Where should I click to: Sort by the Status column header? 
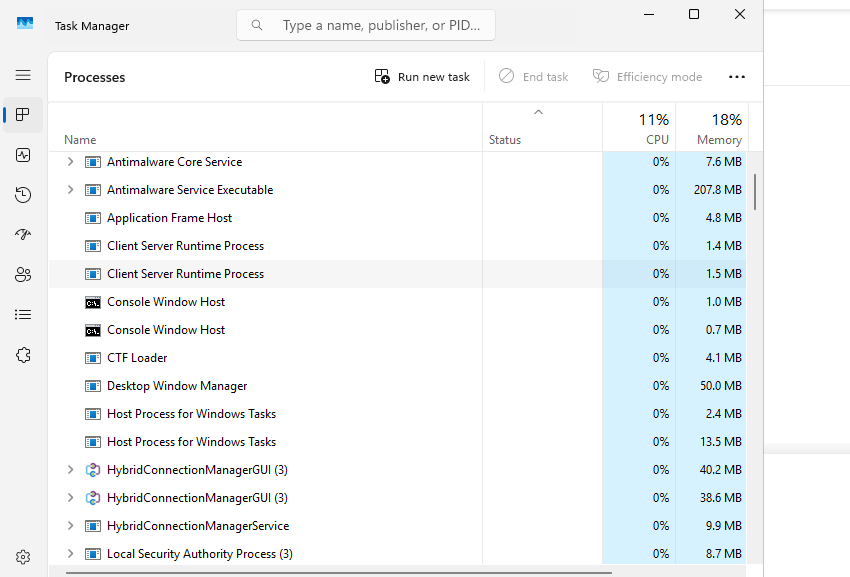(542, 127)
